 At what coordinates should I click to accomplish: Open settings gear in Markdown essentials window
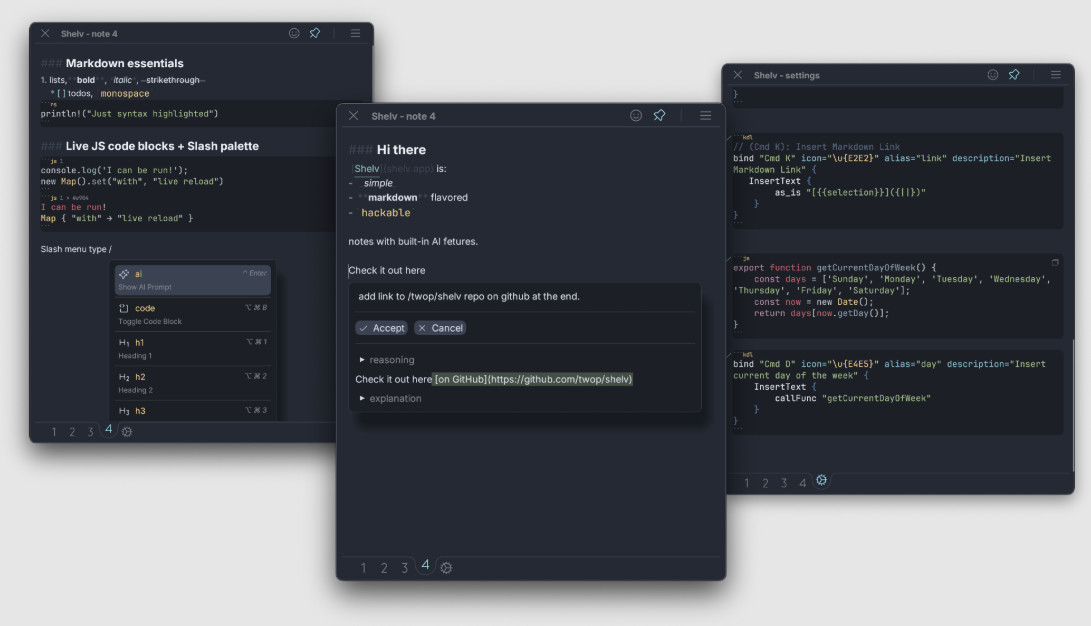click(x=127, y=431)
